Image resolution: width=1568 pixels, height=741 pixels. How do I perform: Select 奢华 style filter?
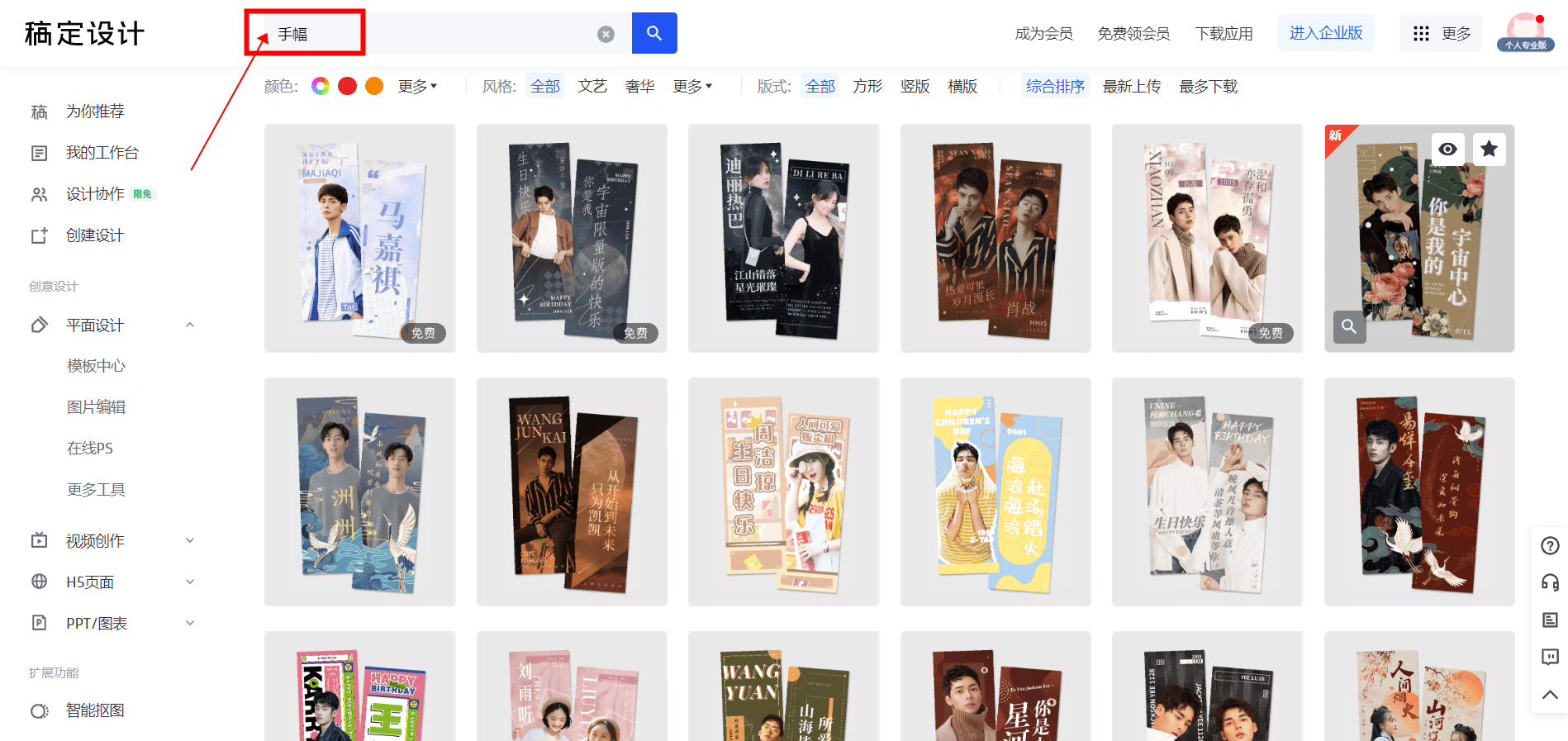click(x=640, y=87)
